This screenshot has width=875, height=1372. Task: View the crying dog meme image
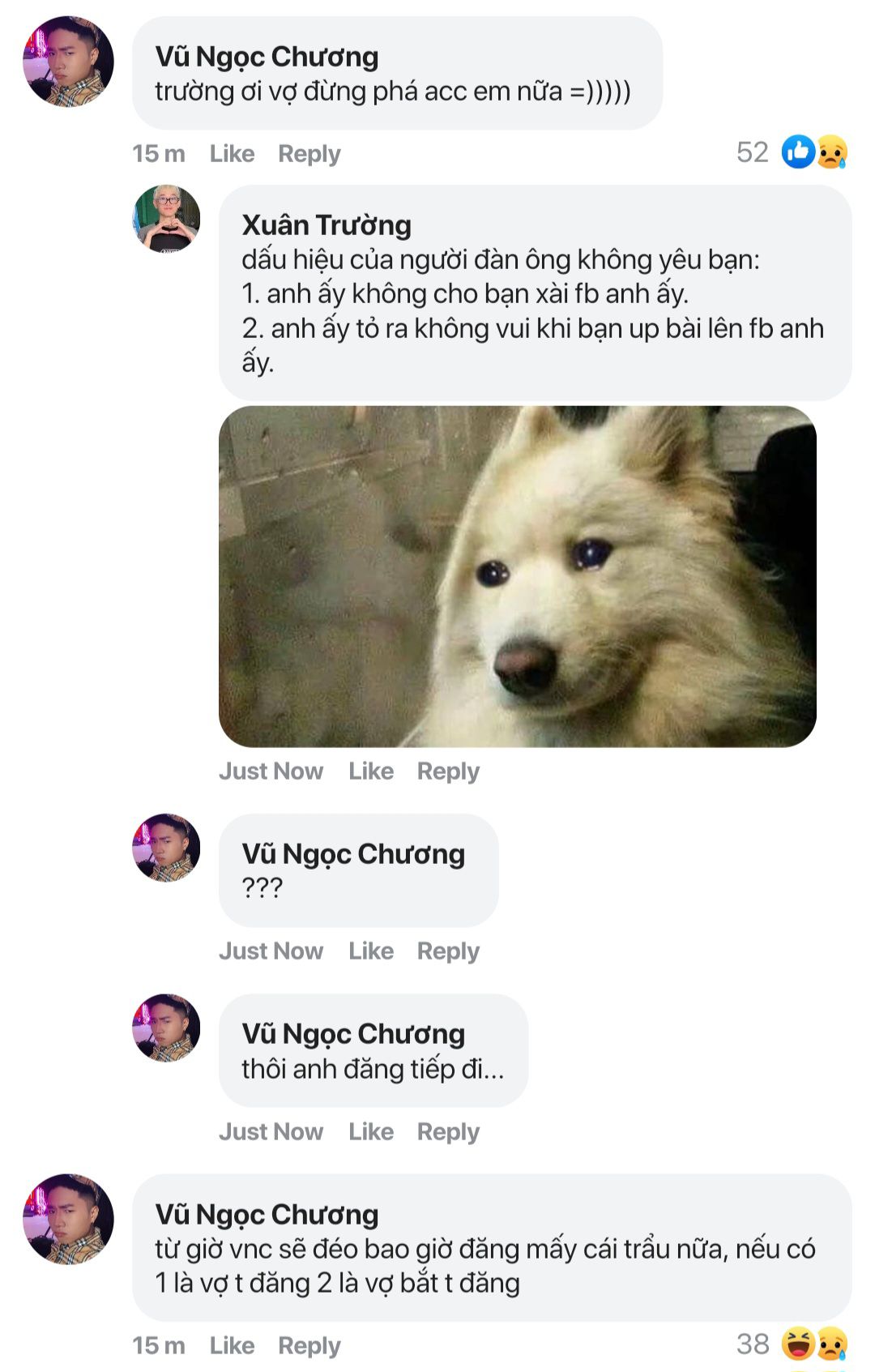(517, 576)
